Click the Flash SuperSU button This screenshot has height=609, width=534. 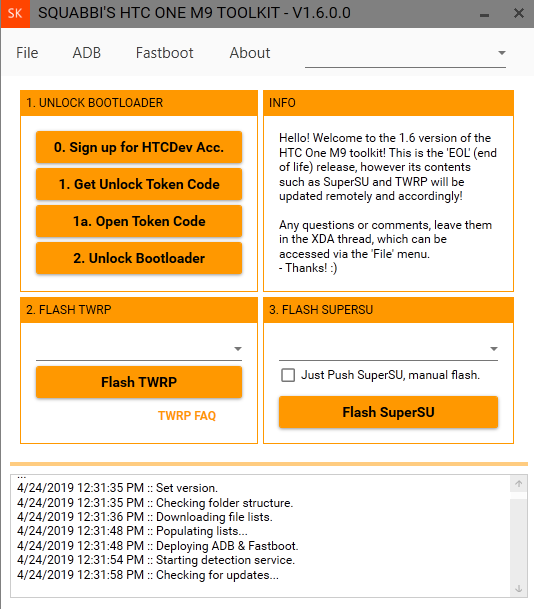388,412
